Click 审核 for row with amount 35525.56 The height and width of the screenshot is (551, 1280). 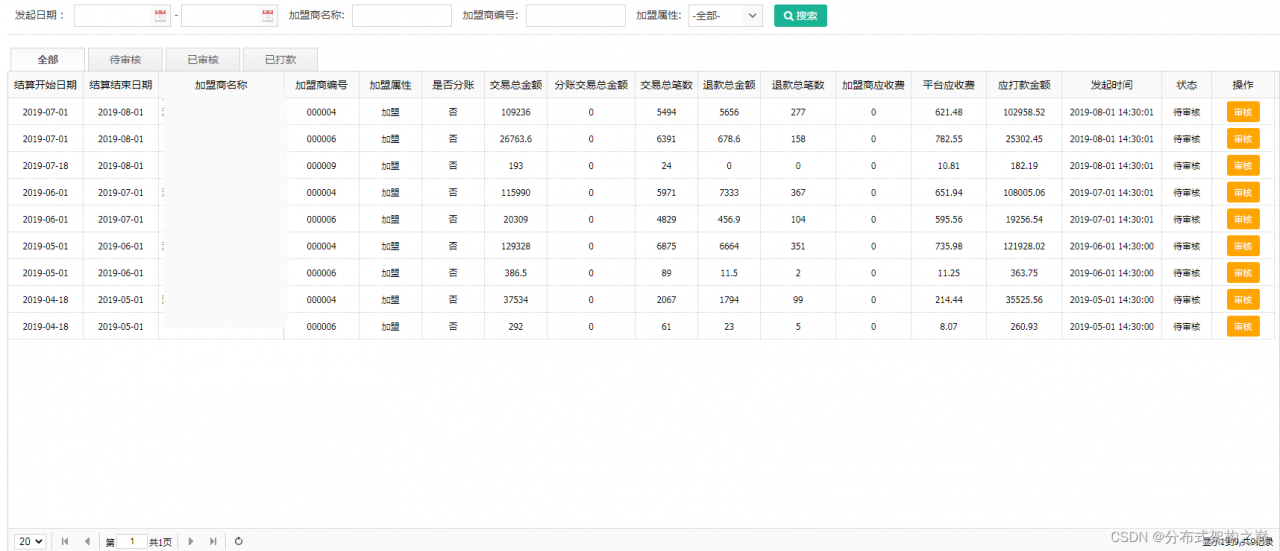tap(1243, 299)
